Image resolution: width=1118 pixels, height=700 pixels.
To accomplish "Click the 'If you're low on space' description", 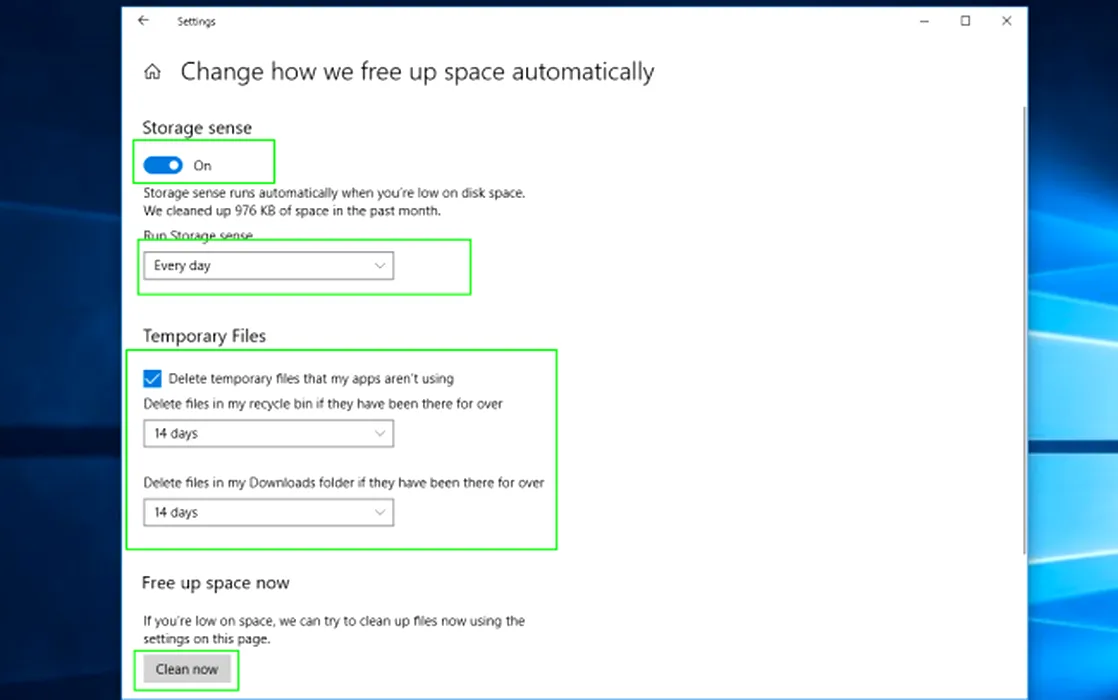I will point(334,629).
